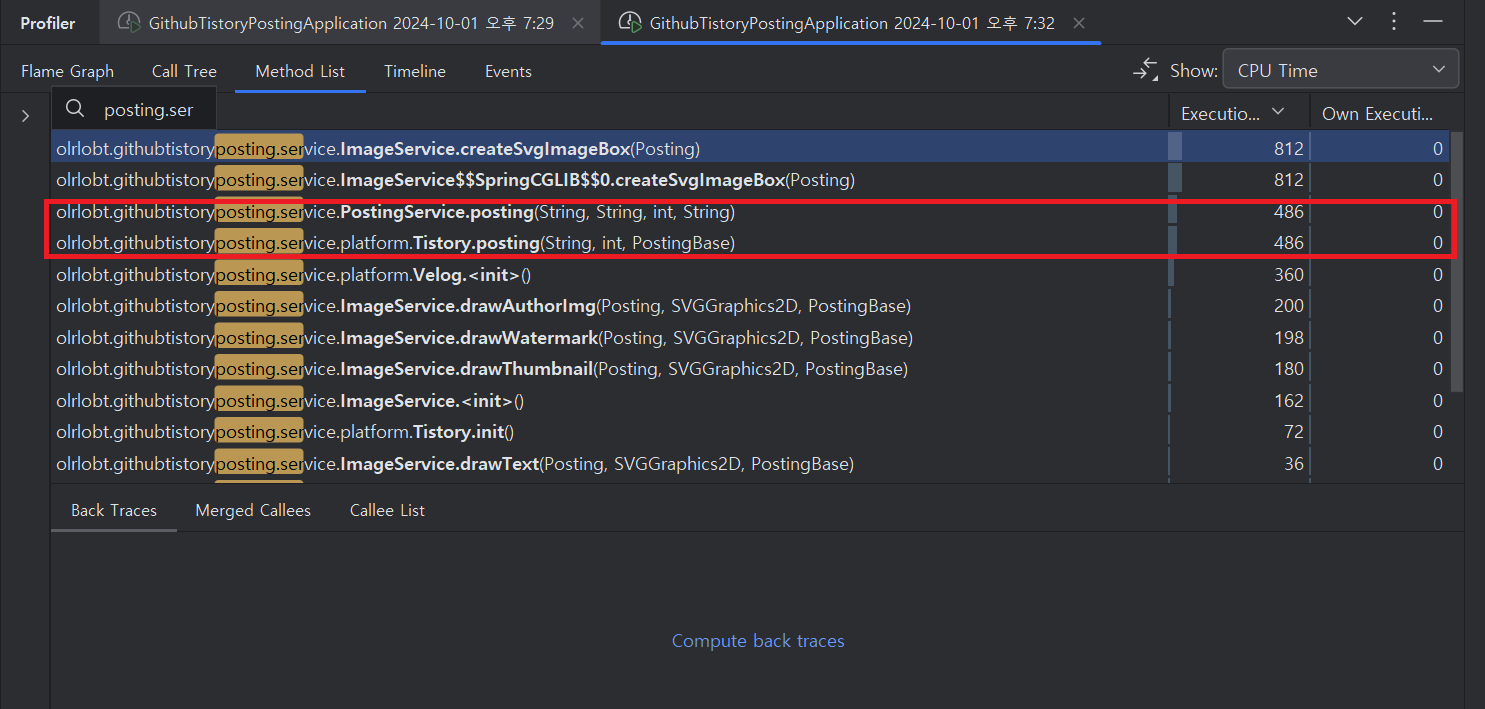1485x709 pixels.
Task: Select platform.Tistory.posting method row
Action: click(750, 242)
